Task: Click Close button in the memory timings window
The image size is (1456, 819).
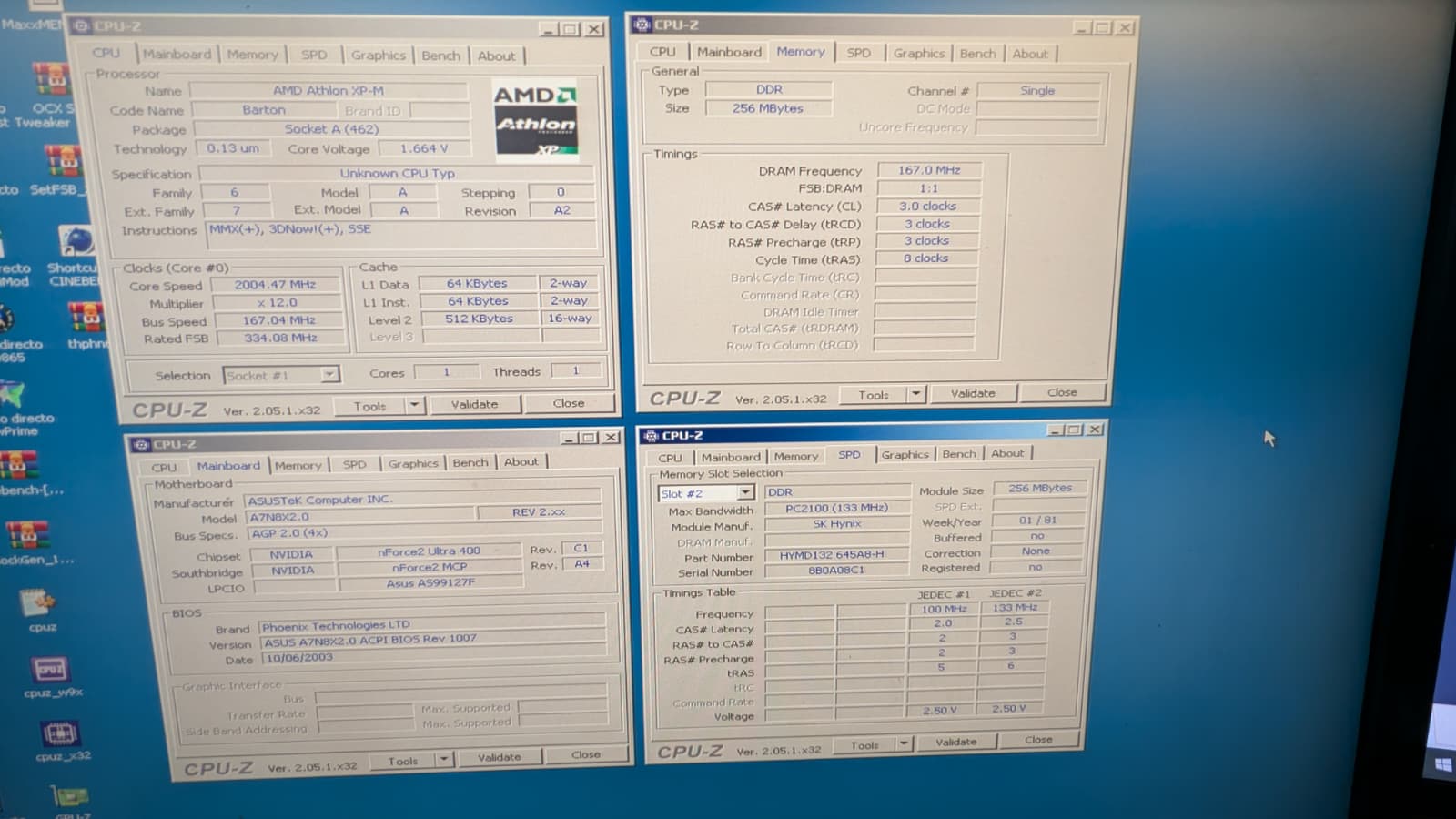Action: click(1062, 392)
